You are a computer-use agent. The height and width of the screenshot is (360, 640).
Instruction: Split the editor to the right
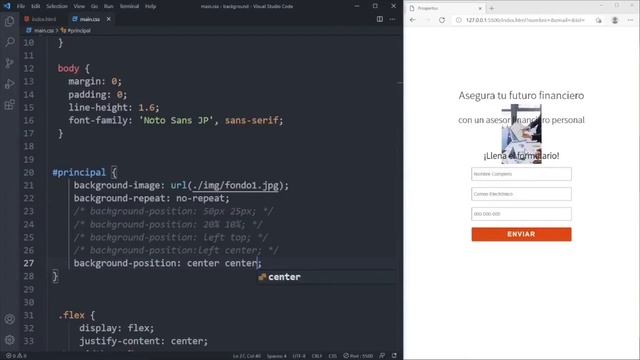pos(380,19)
